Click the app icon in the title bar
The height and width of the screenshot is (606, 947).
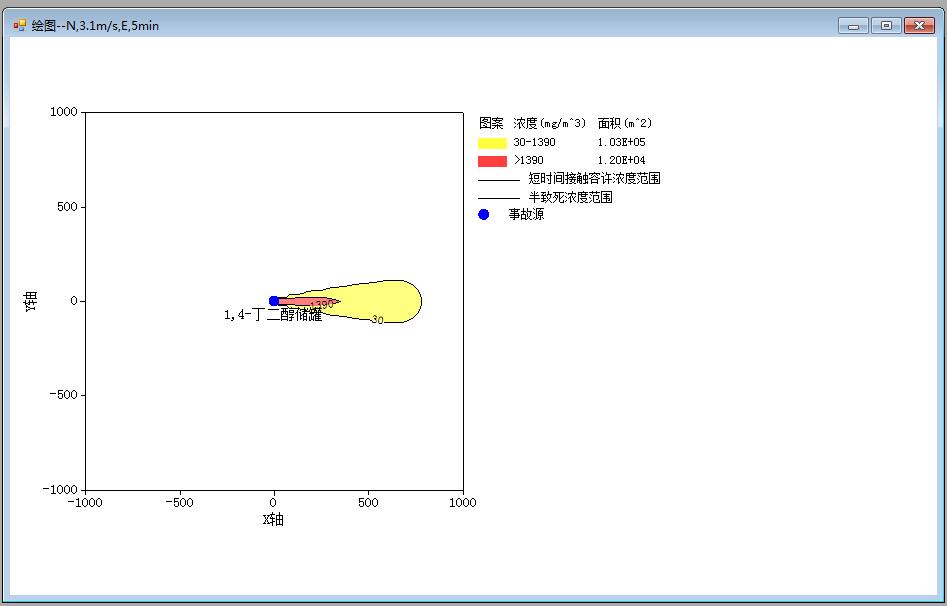(20, 25)
